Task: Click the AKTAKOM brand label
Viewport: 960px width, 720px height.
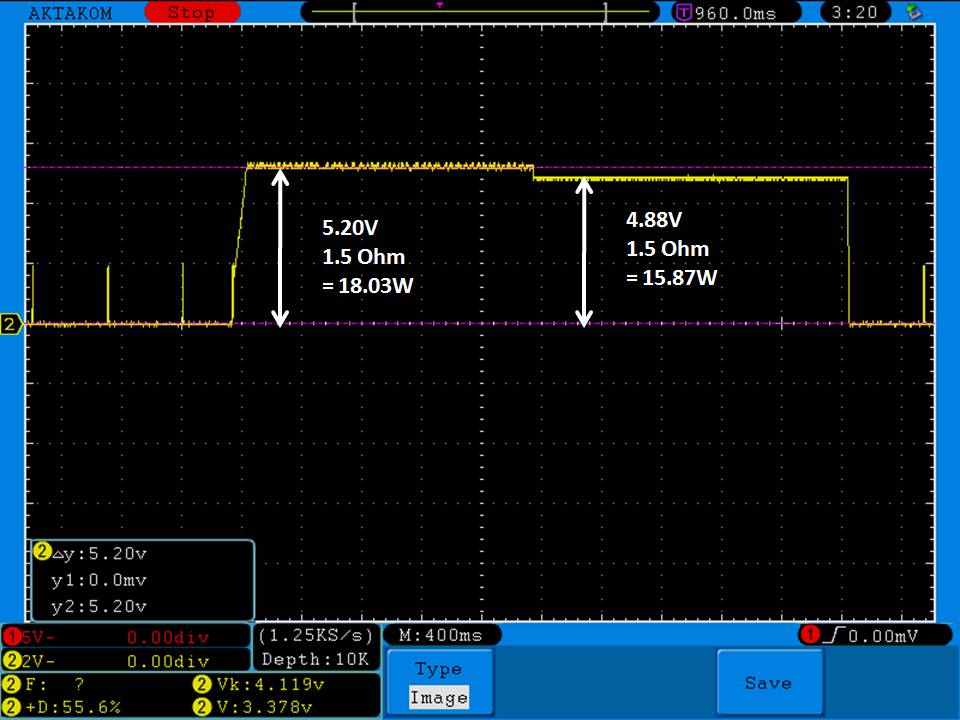Action: pos(71,13)
